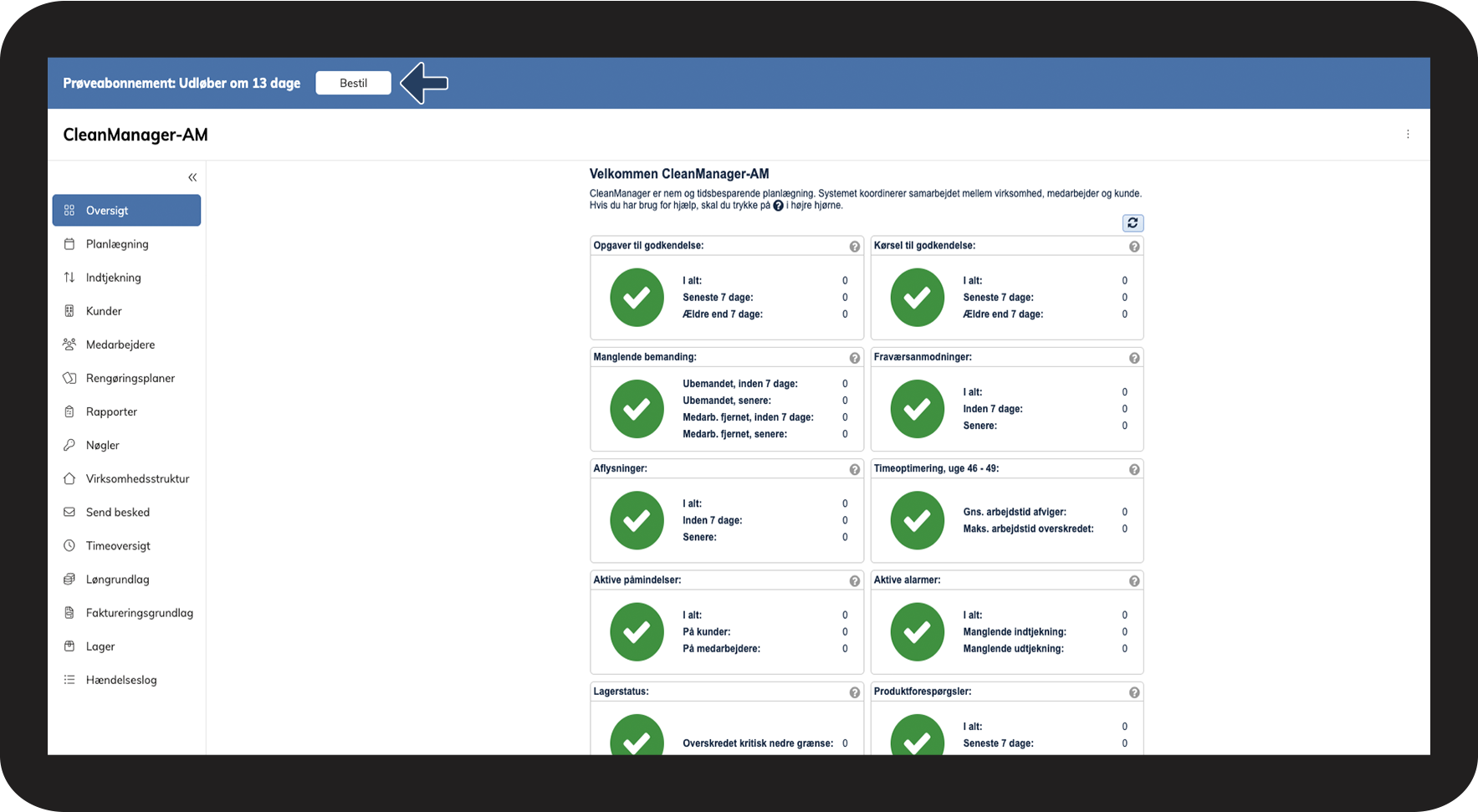
Task: Open help for Opgaver til godkendelse
Action: point(855,247)
